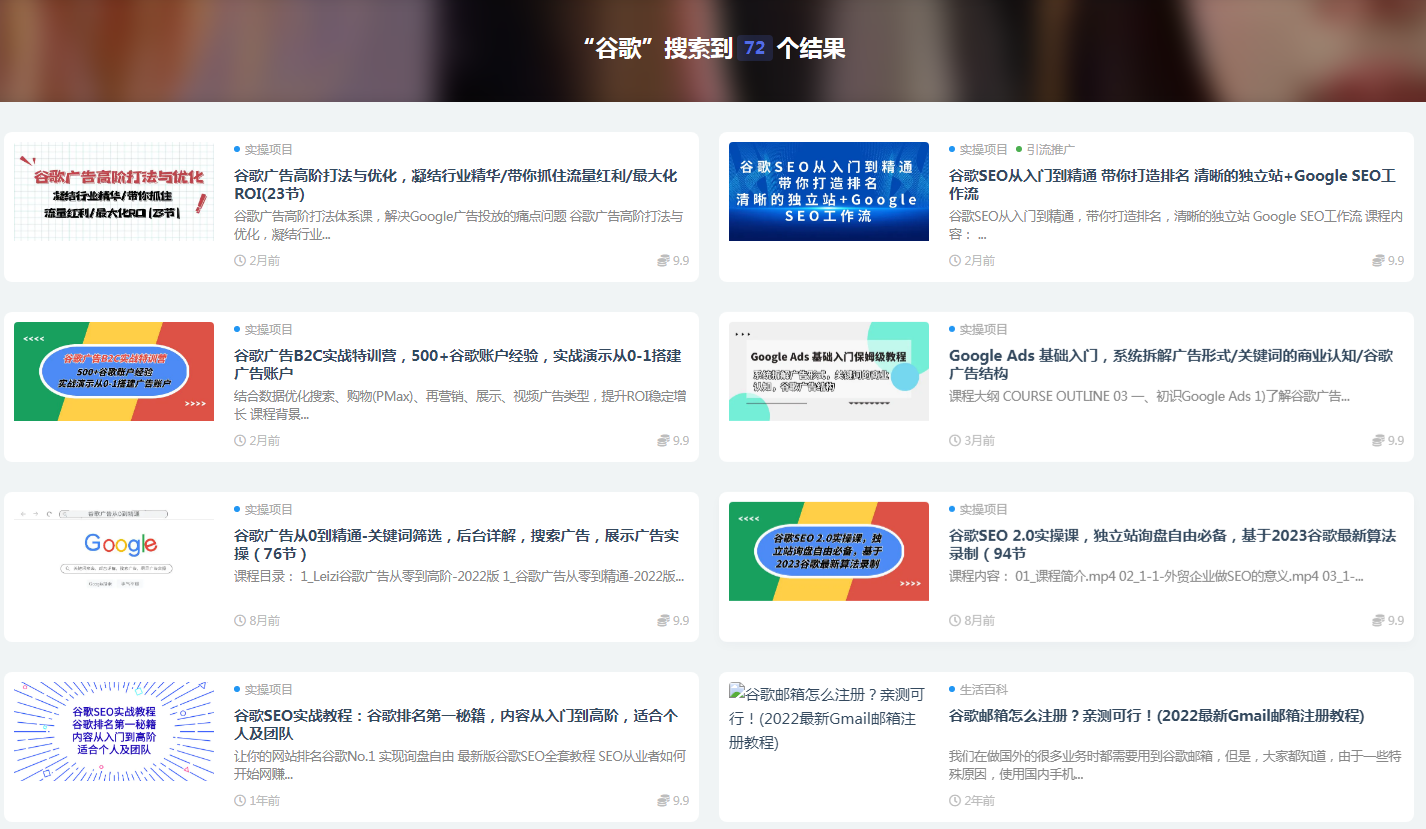The width and height of the screenshot is (1426, 829).
Task: Open the 谷歌邮箱怎么注册 article title
Action: click(x=1156, y=716)
